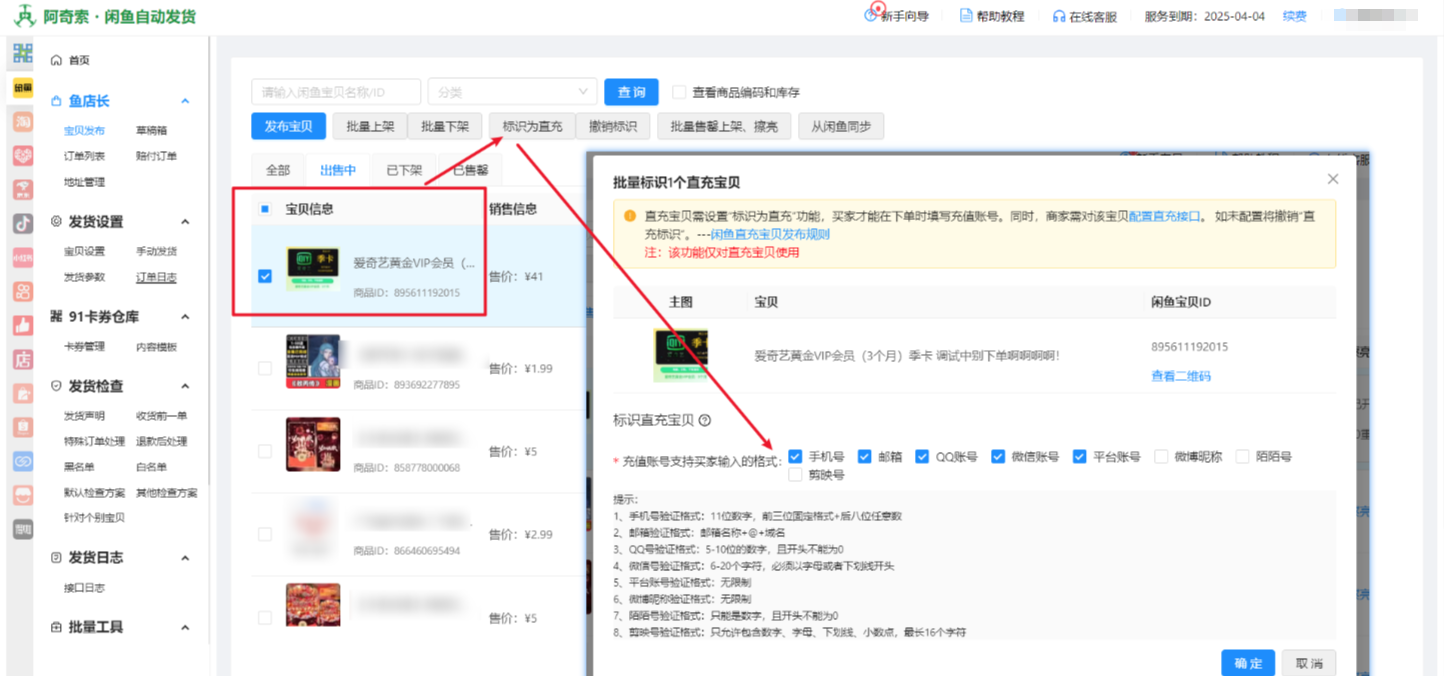Open the 闲鱼直充宝贝发布规则 link

point(770,234)
